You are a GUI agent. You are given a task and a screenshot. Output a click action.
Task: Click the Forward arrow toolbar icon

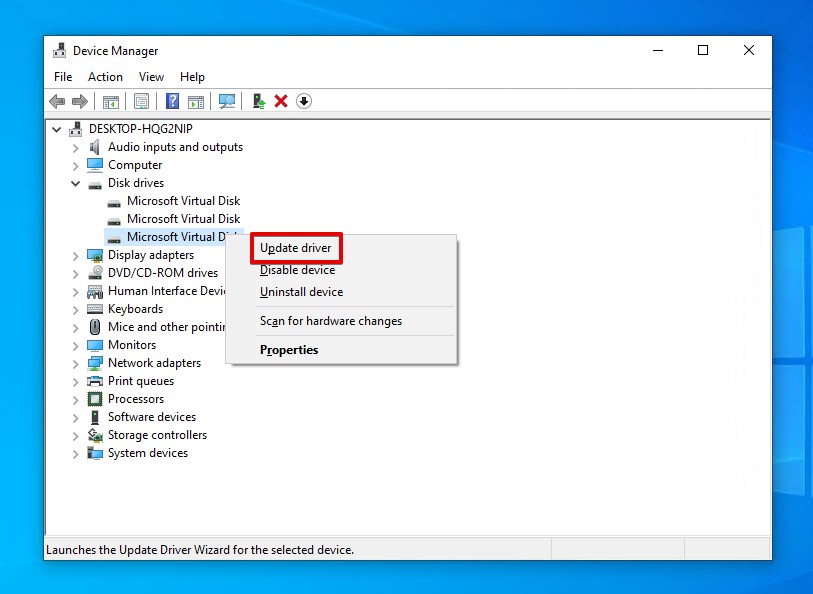(x=80, y=101)
